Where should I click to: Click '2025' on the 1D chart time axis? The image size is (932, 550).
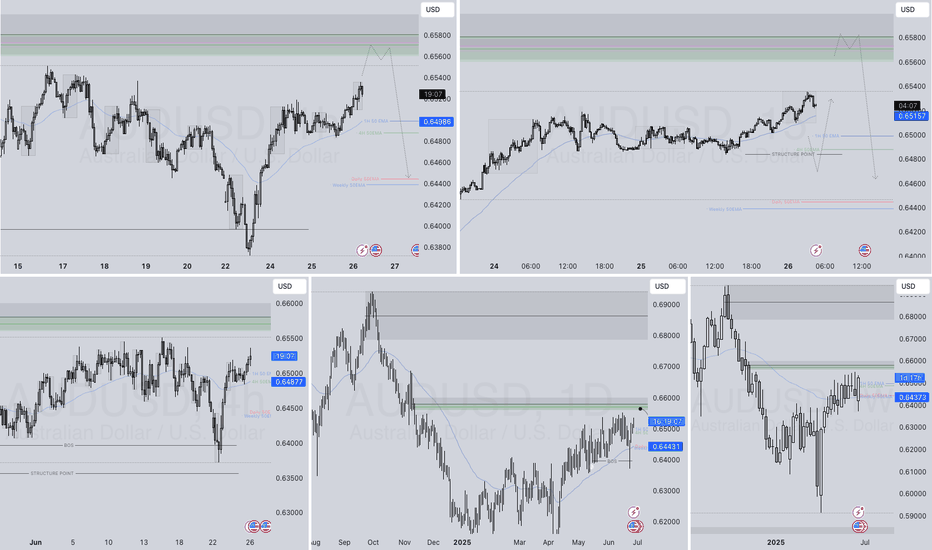(462, 542)
